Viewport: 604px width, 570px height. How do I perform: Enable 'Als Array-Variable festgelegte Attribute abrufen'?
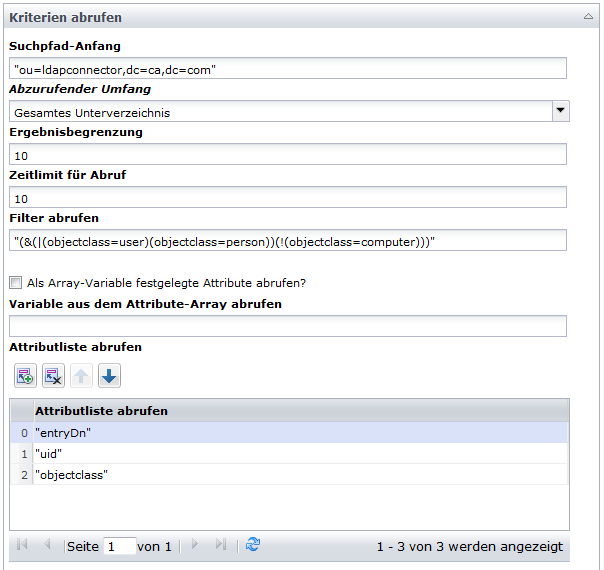(16, 283)
